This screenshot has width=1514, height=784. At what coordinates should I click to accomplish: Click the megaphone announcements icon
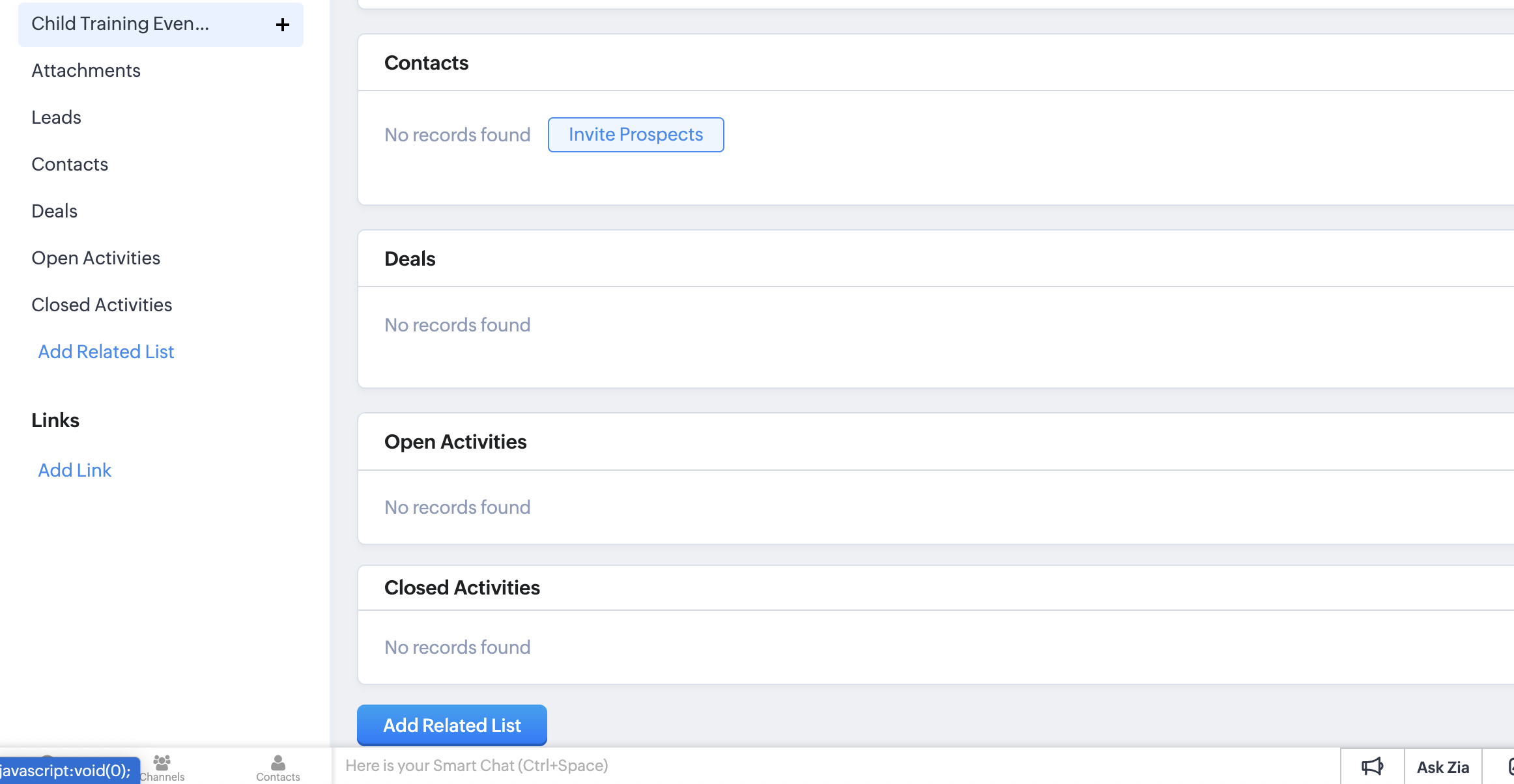[1372, 766]
